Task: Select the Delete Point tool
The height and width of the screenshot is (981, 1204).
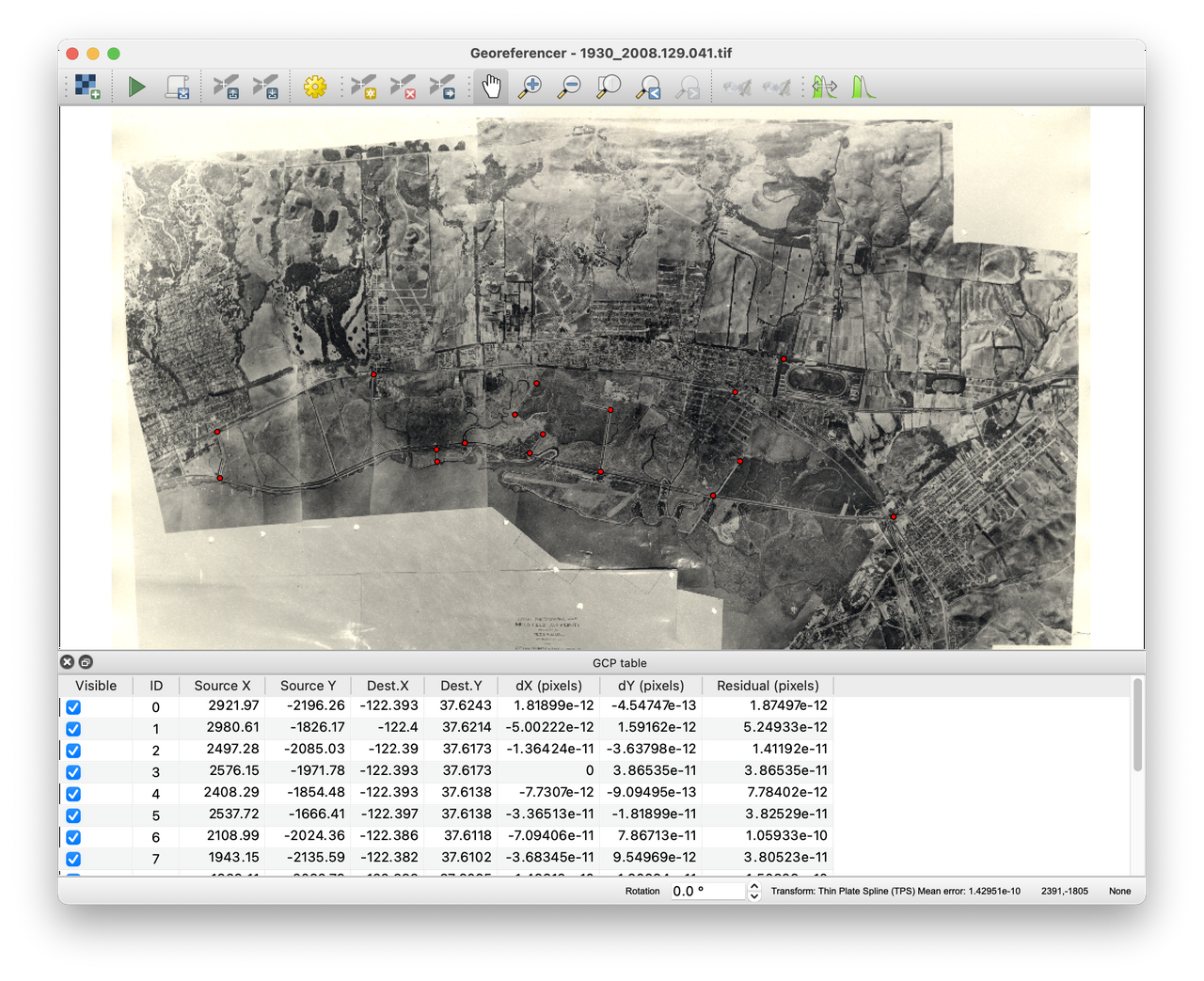Action: point(403,87)
